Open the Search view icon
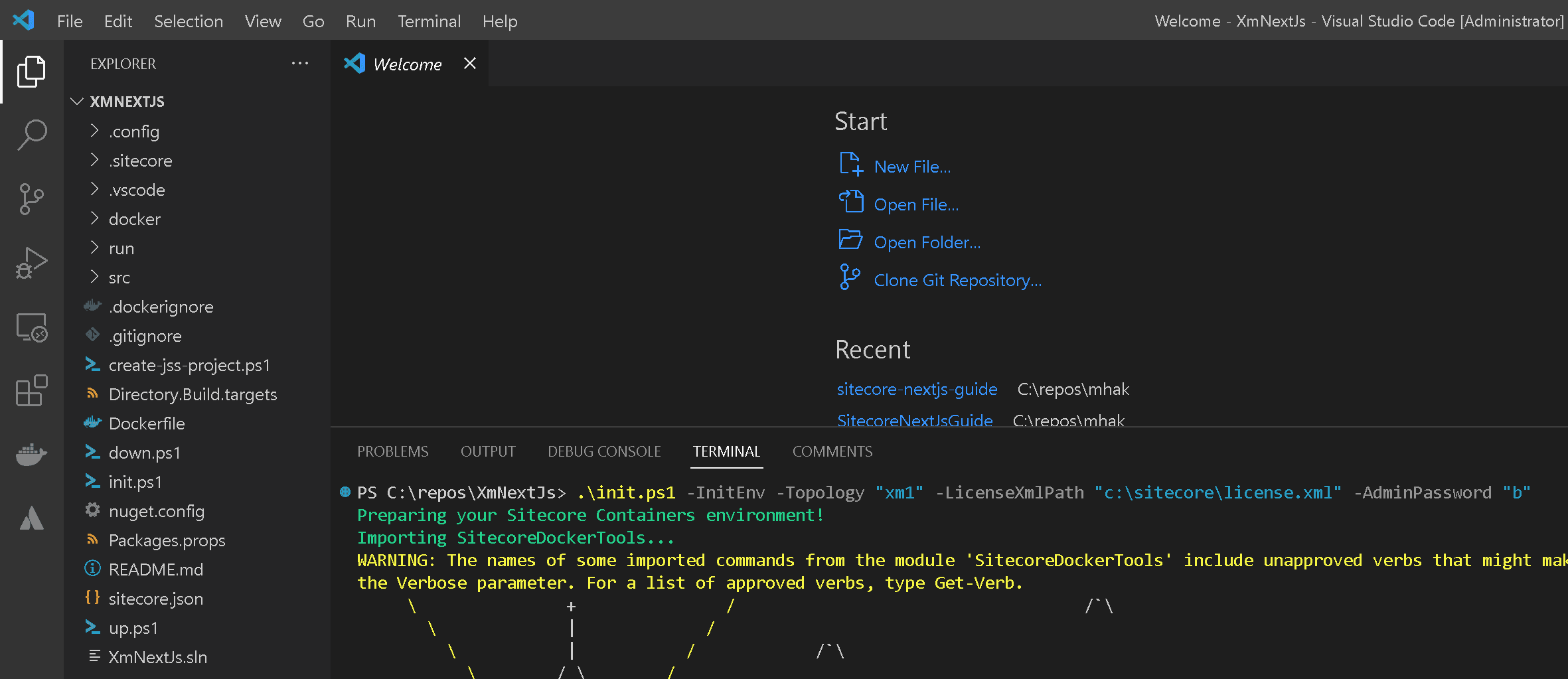 click(31, 135)
